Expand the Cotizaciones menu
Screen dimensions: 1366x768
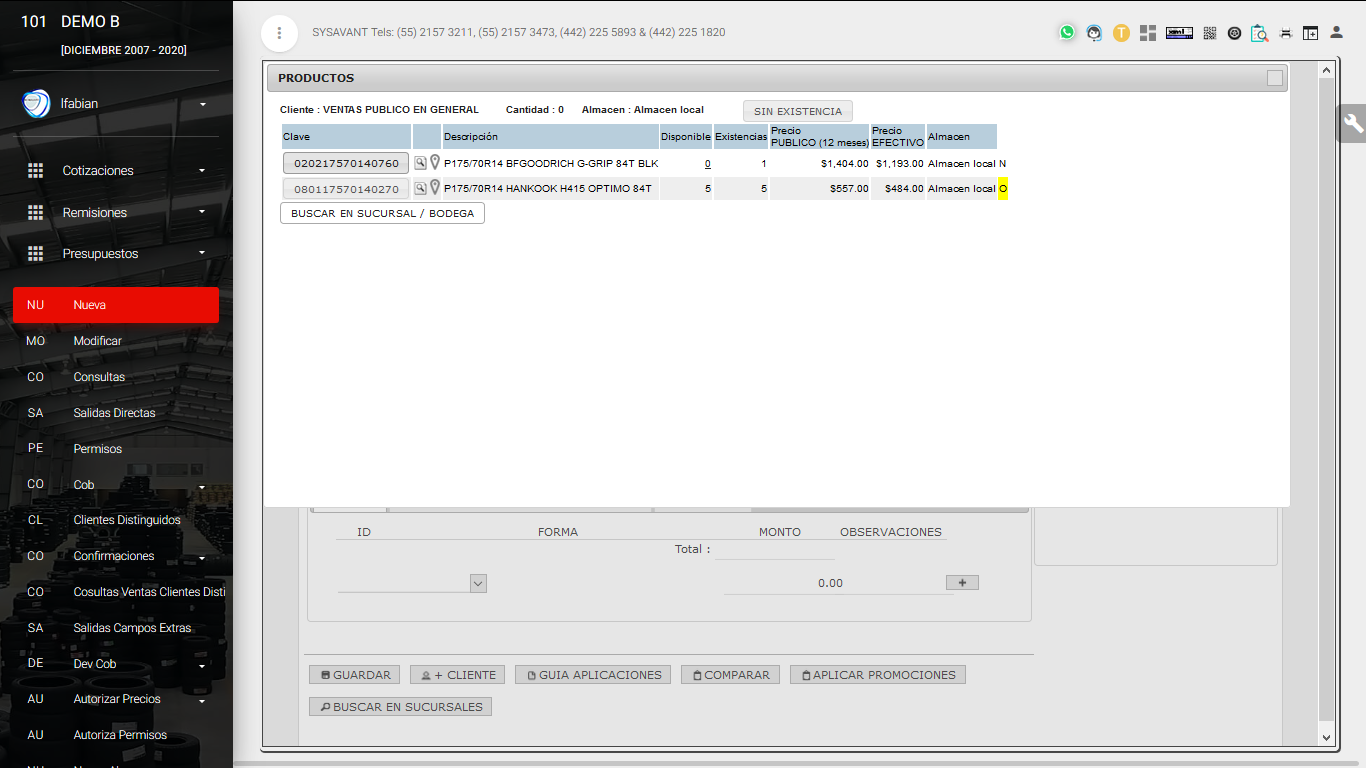point(202,171)
